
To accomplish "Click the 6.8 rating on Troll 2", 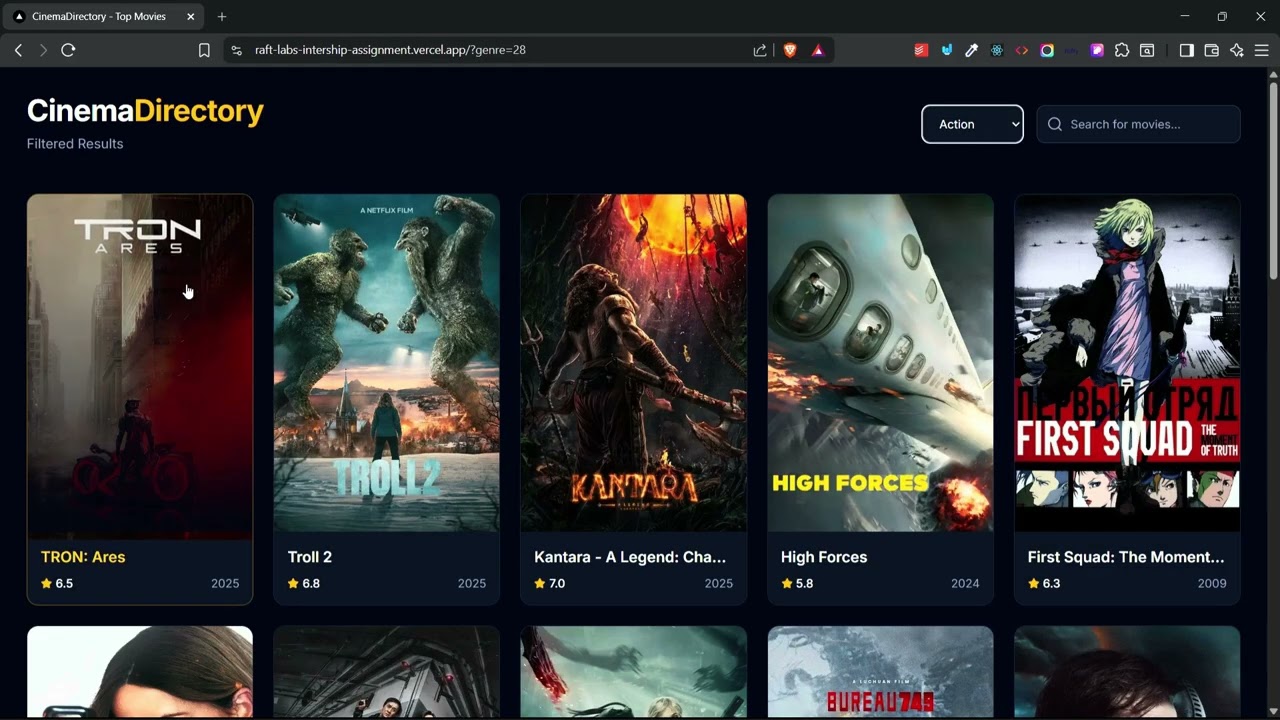I will point(304,583).
